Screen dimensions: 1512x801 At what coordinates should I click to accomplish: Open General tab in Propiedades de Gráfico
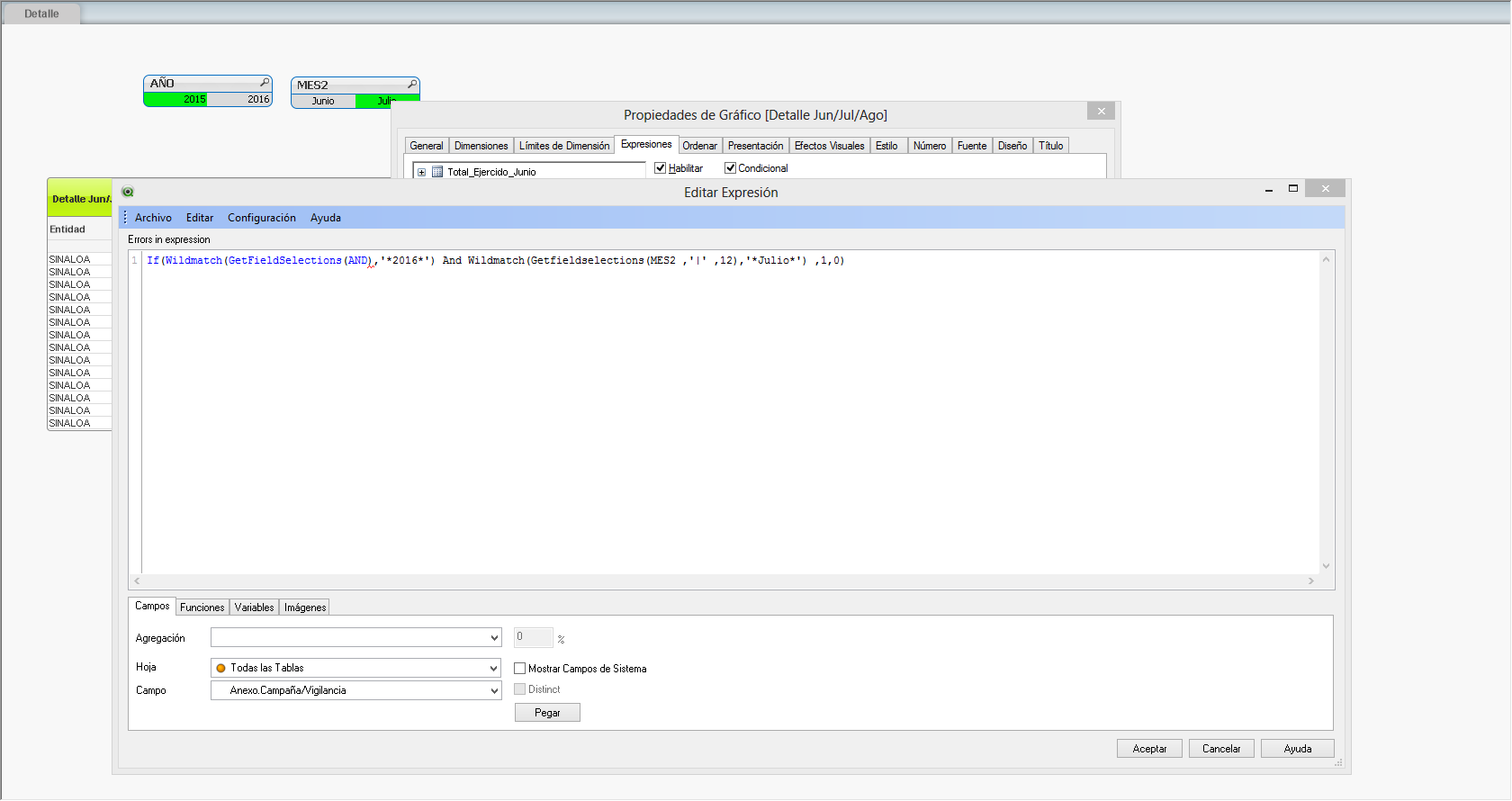click(427, 146)
